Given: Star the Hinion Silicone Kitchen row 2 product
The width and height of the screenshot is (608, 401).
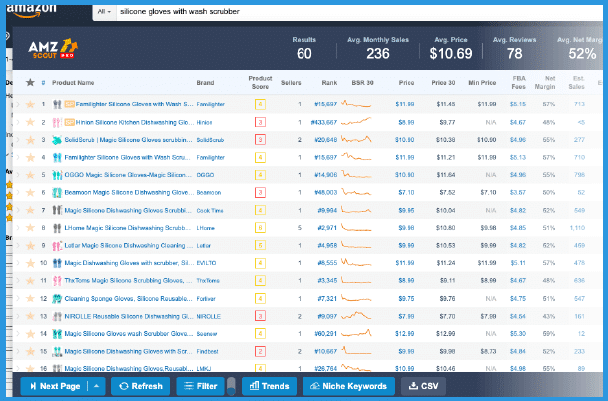Looking at the screenshot, I should point(30,122).
